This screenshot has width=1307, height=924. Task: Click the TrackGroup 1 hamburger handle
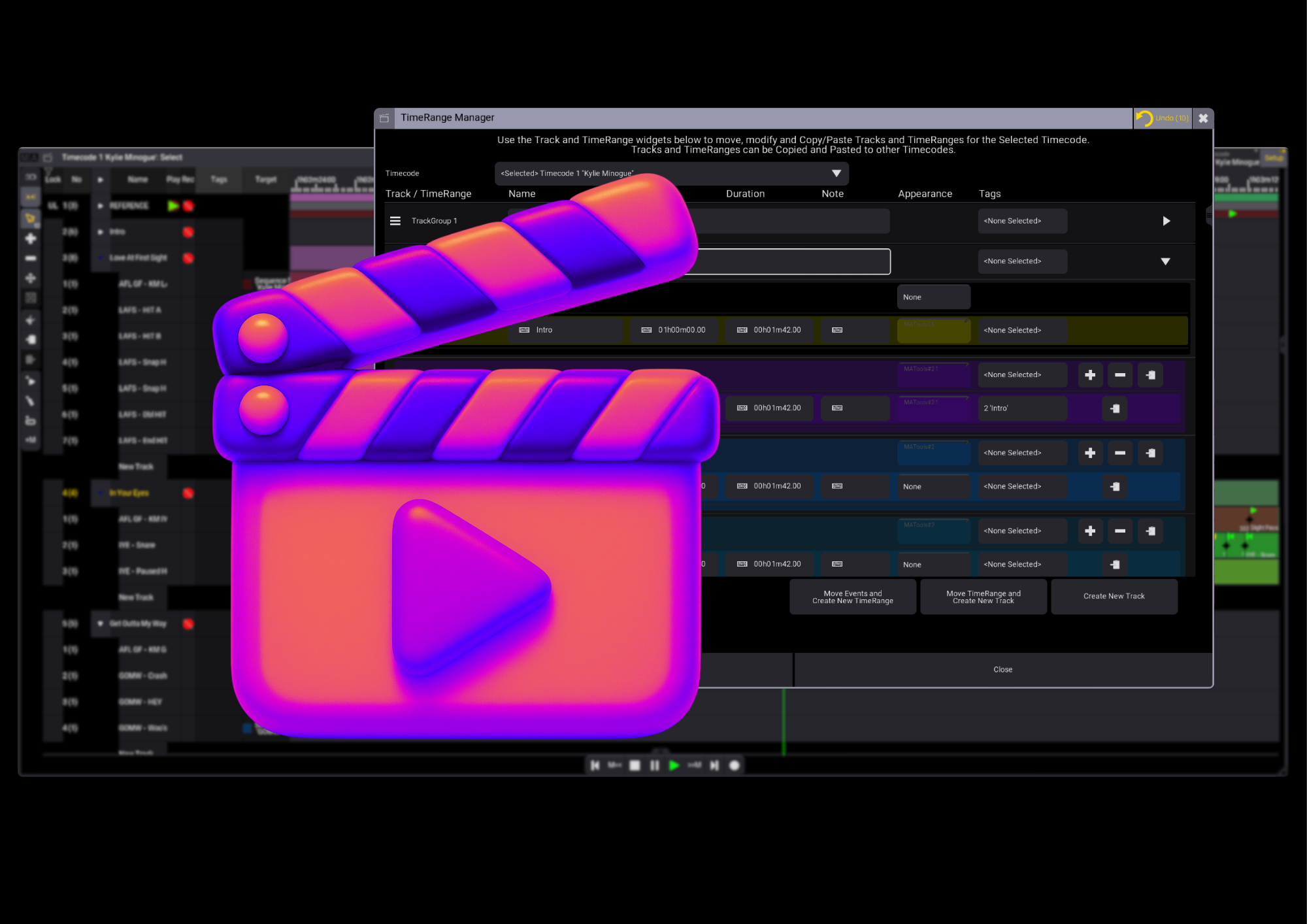pyautogui.click(x=395, y=221)
